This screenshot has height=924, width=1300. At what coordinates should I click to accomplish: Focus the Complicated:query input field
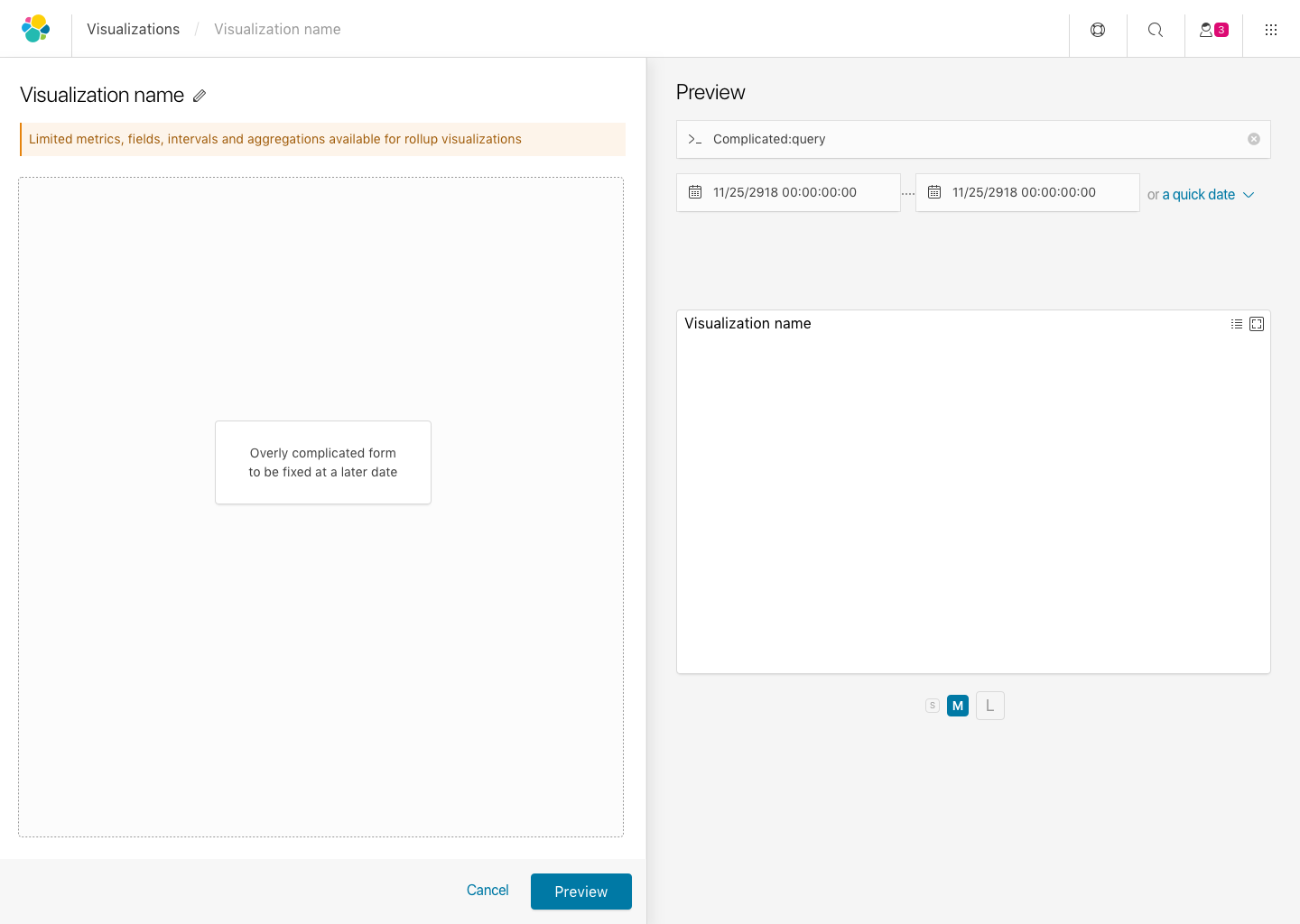(973, 139)
